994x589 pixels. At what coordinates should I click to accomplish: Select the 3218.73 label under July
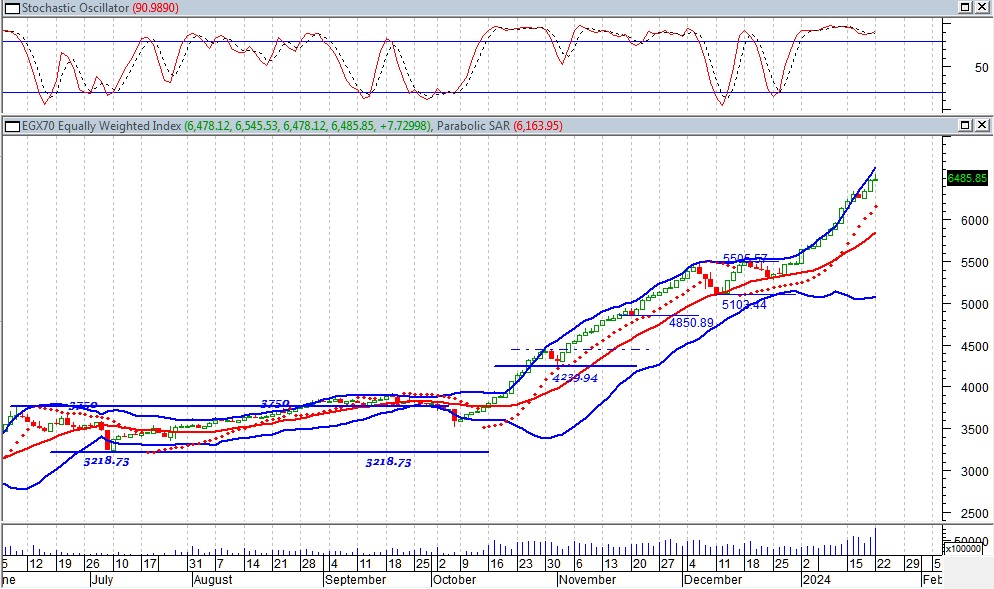(106, 462)
